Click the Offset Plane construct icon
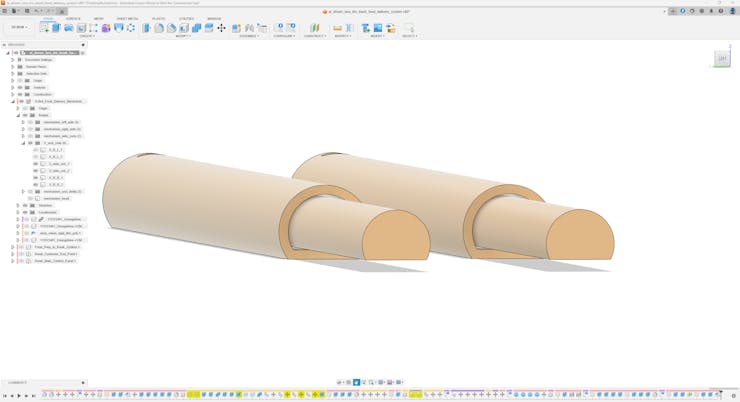The image size is (740, 402). (x=314, y=28)
